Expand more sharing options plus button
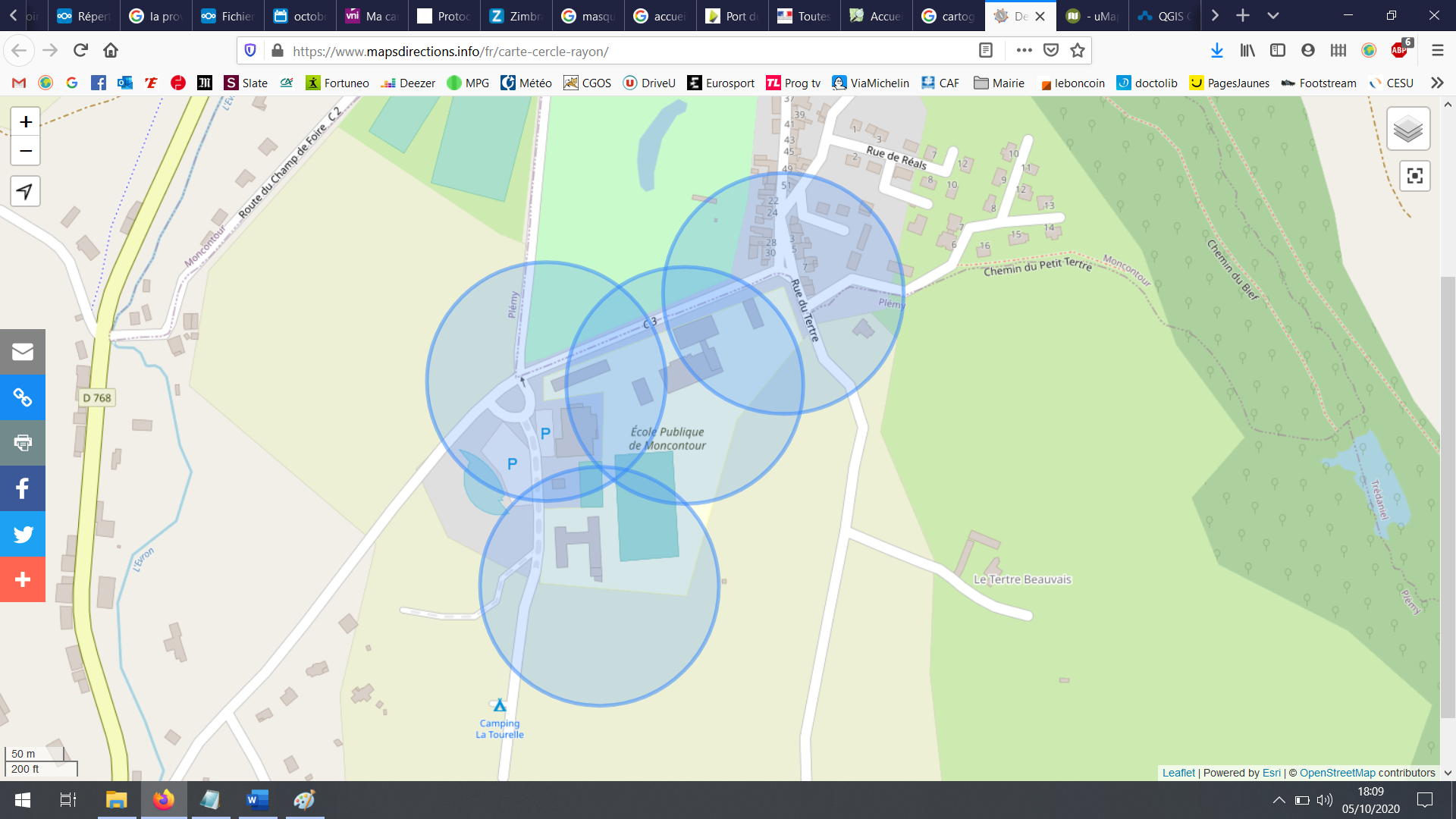This screenshot has width=1456, height=819. [23, 579]
